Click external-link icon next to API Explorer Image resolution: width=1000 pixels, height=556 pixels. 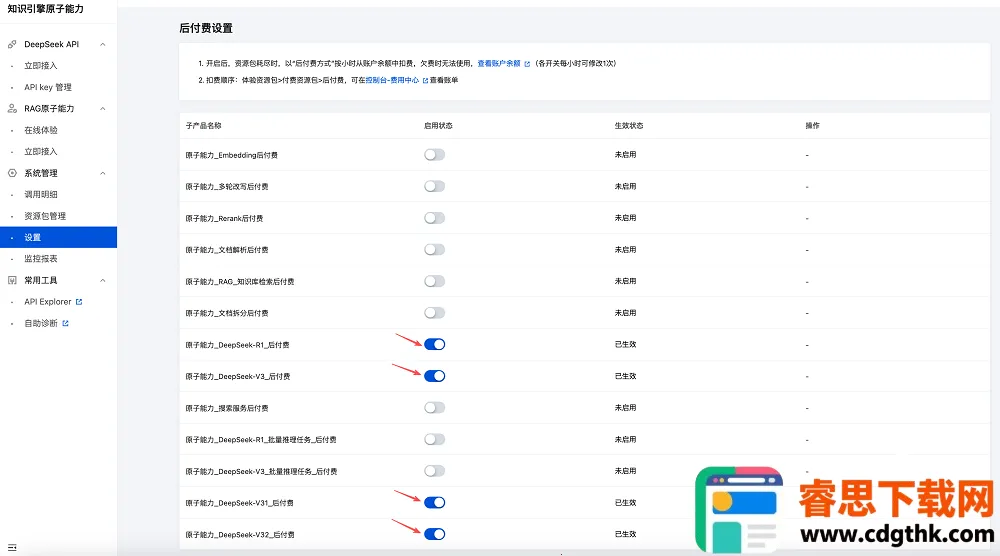point(79,302)
